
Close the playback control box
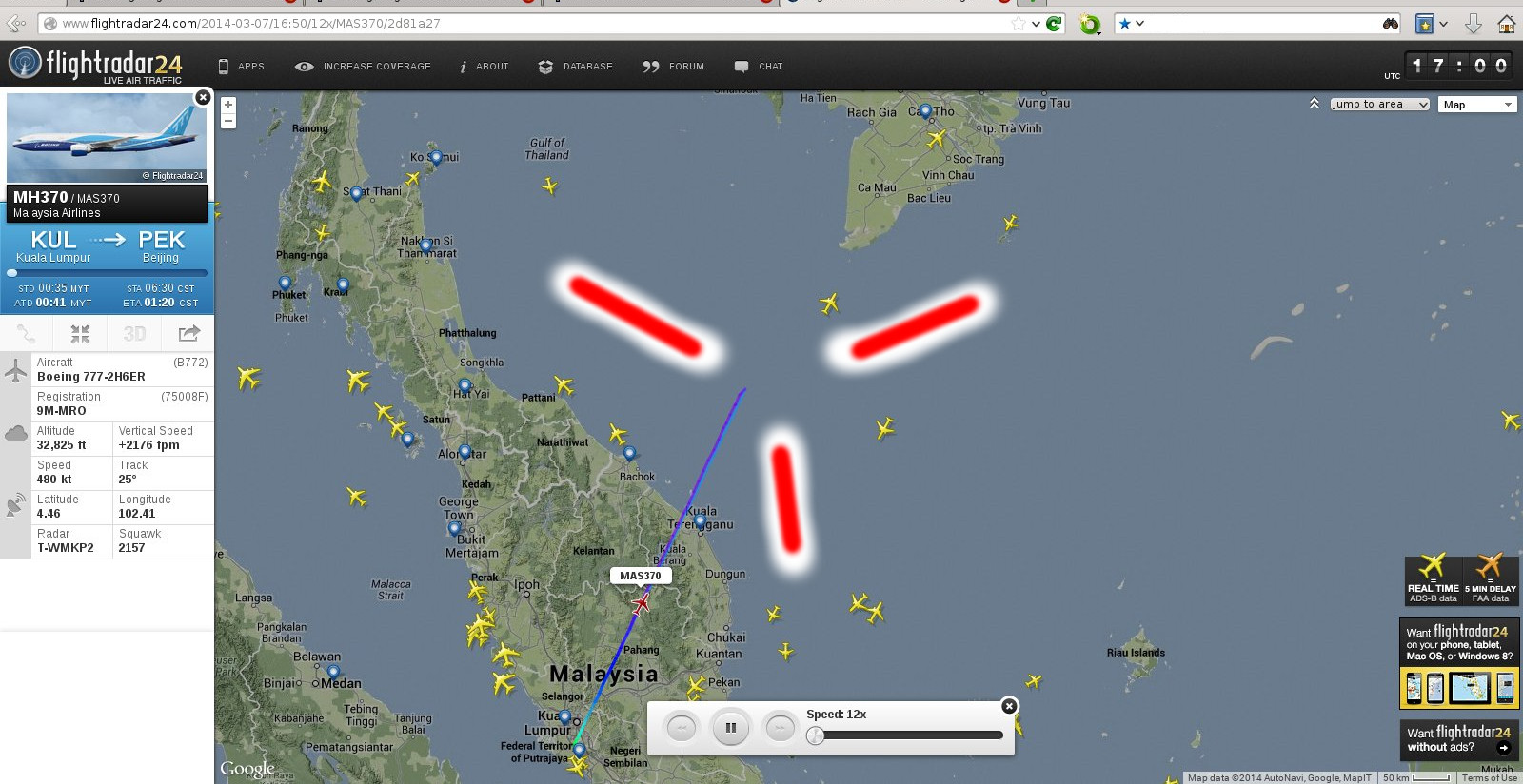[x=1009, y=706]
